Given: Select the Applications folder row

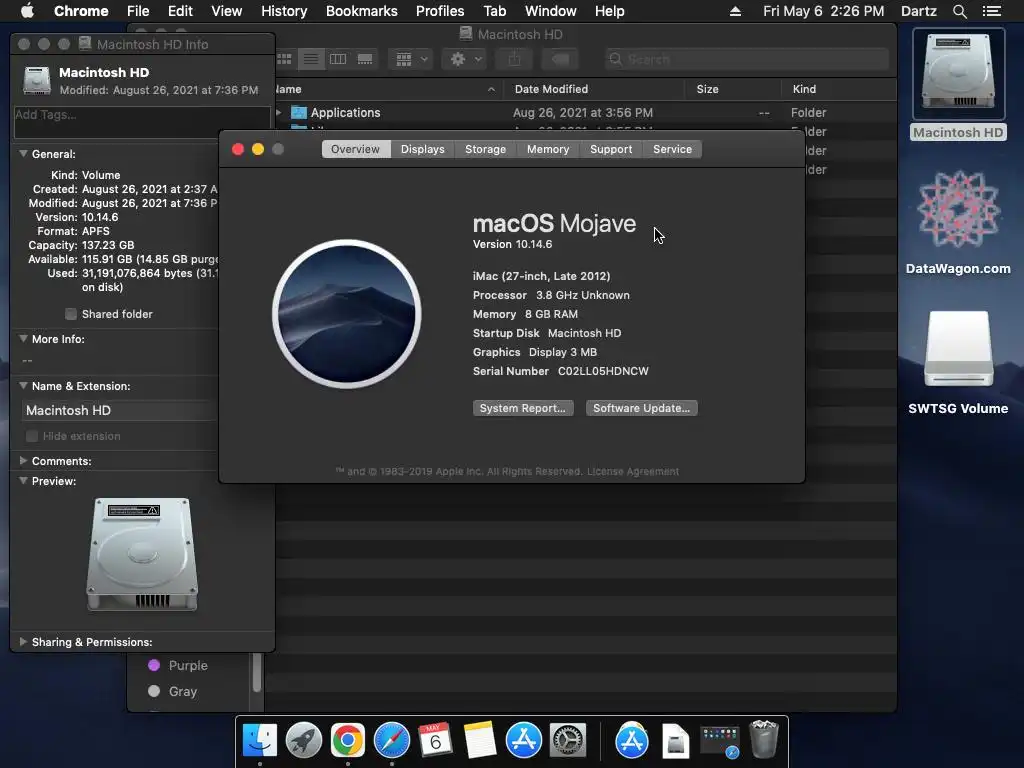Looking at the screenshot, I should 584,112.
